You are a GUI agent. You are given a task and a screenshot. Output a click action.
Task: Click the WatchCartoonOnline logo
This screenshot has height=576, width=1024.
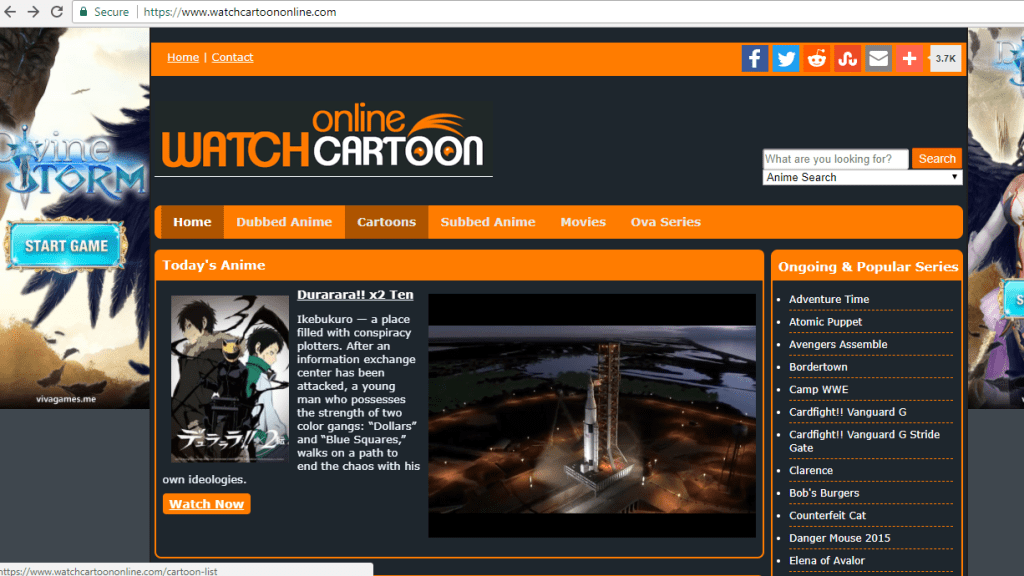click(323, 139)
